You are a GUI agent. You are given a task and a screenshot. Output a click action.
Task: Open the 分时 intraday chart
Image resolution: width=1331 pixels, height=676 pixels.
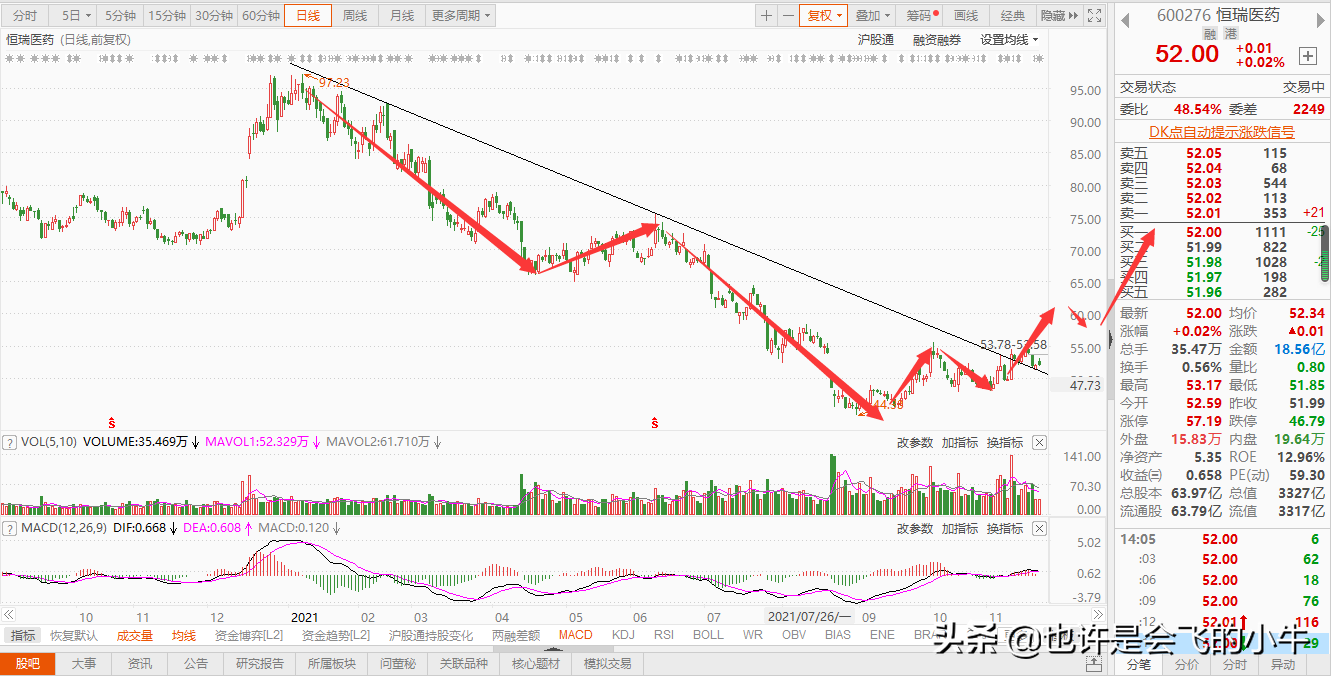point(25,16)
